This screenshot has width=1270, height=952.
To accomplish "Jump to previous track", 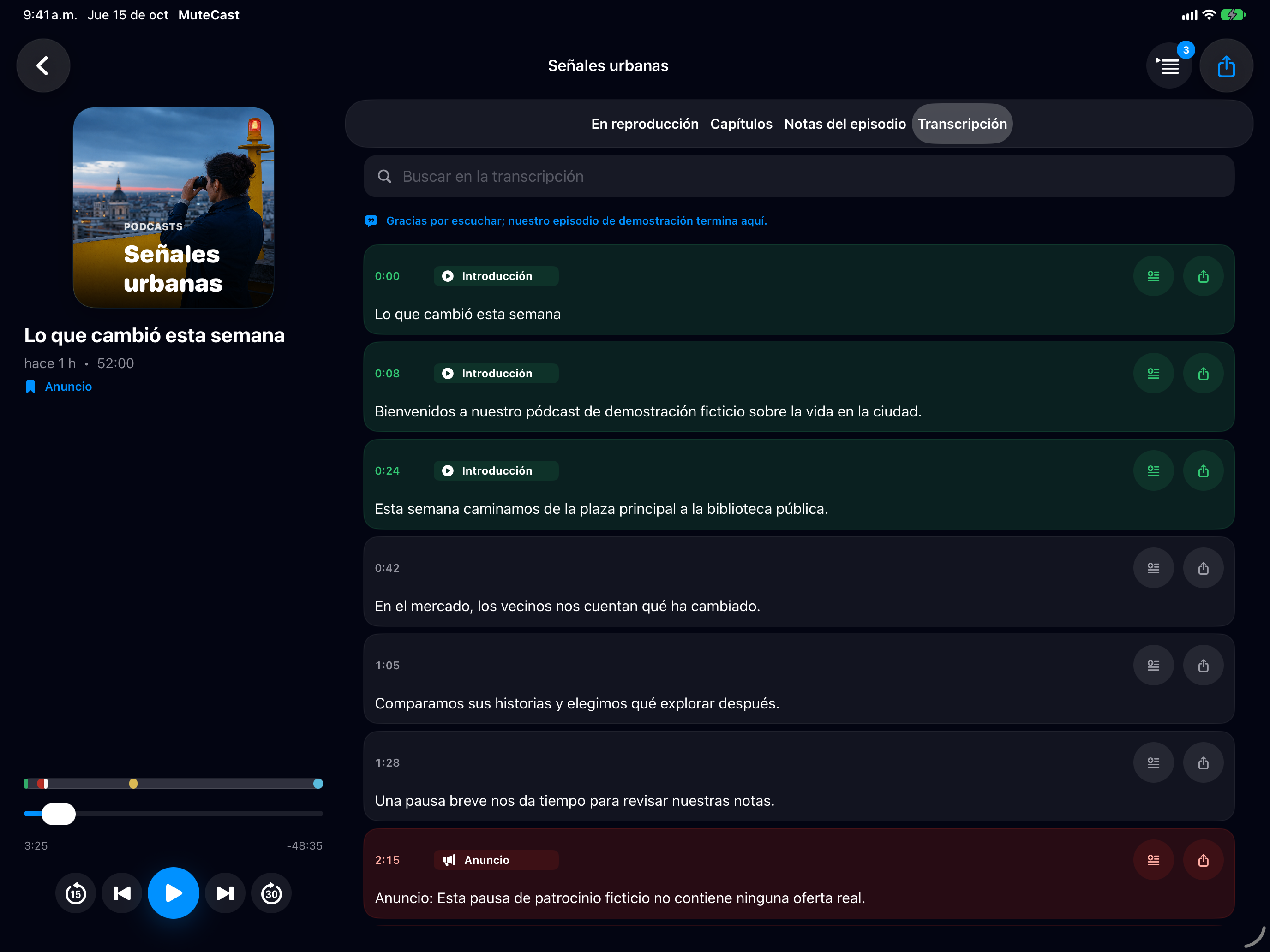I will coord(122,893).
